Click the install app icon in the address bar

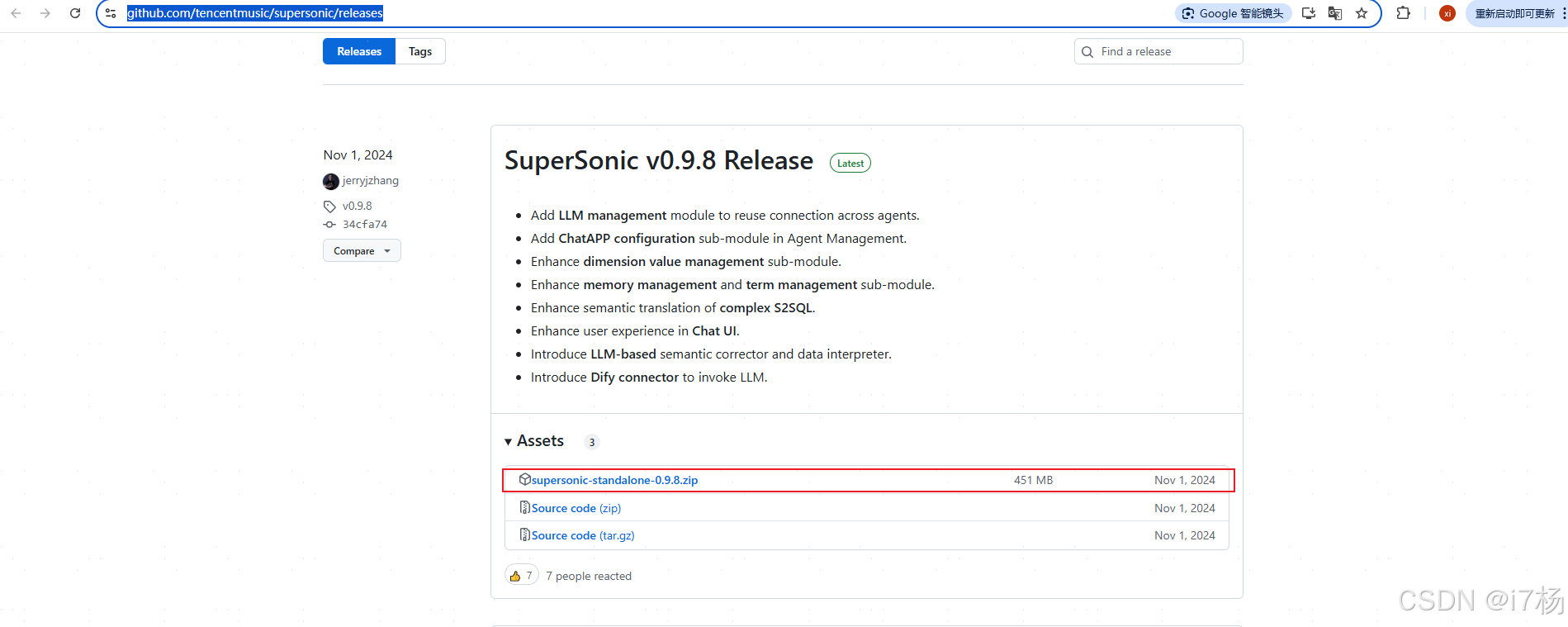coord(1309,13)
